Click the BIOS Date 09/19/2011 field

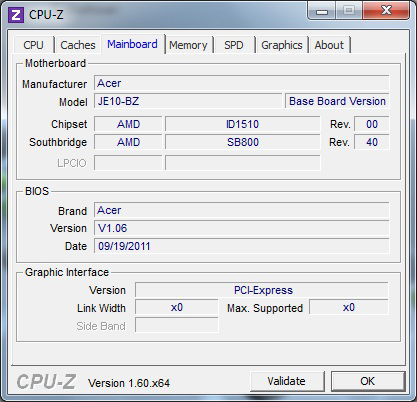[242, 246]
